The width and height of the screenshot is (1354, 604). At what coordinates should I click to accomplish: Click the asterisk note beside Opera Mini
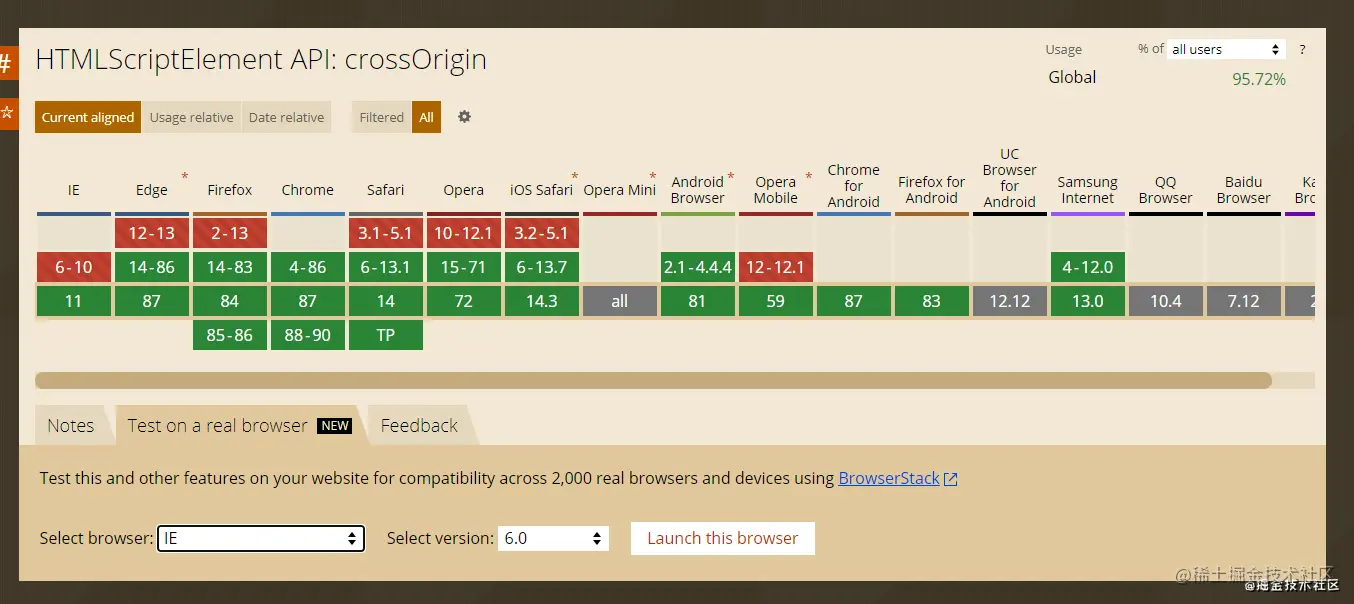pyautogui.click(x=653, y=177)
